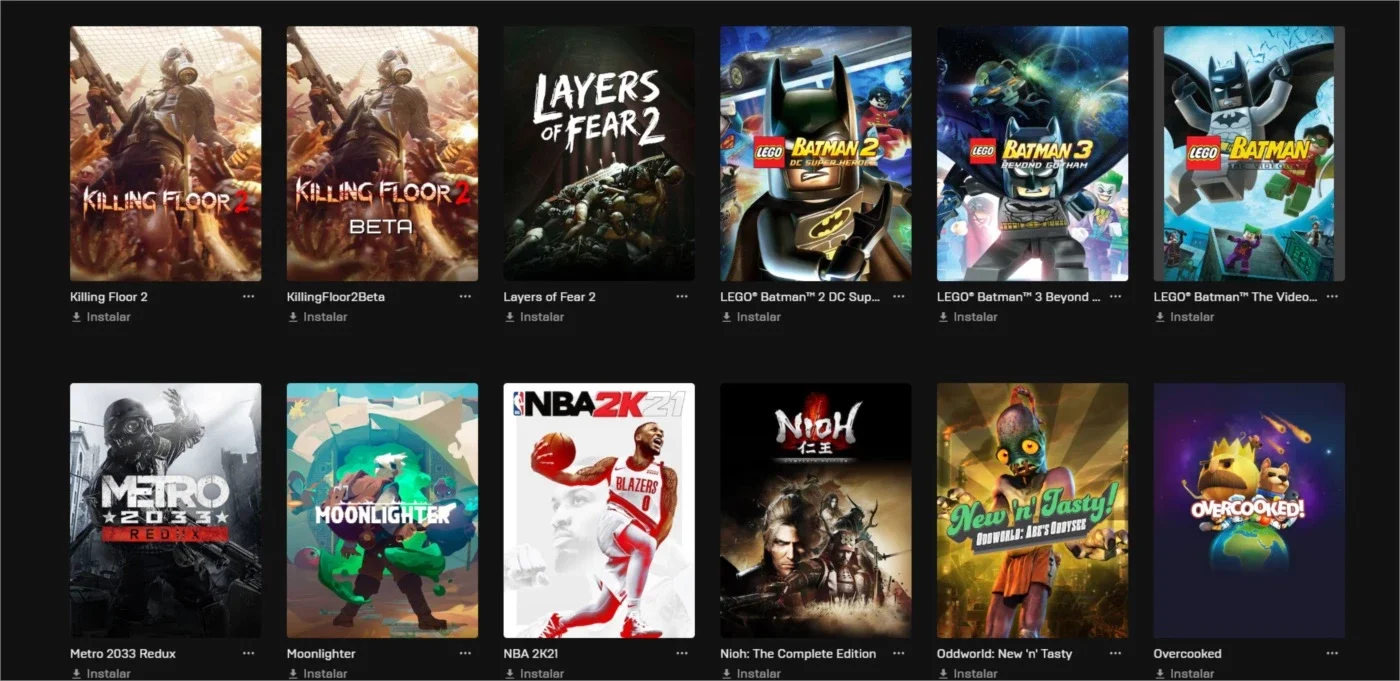Open the Layers of Fear 2 cover
The height and width of the screenshot is (681, 1400).
(599, 153)
